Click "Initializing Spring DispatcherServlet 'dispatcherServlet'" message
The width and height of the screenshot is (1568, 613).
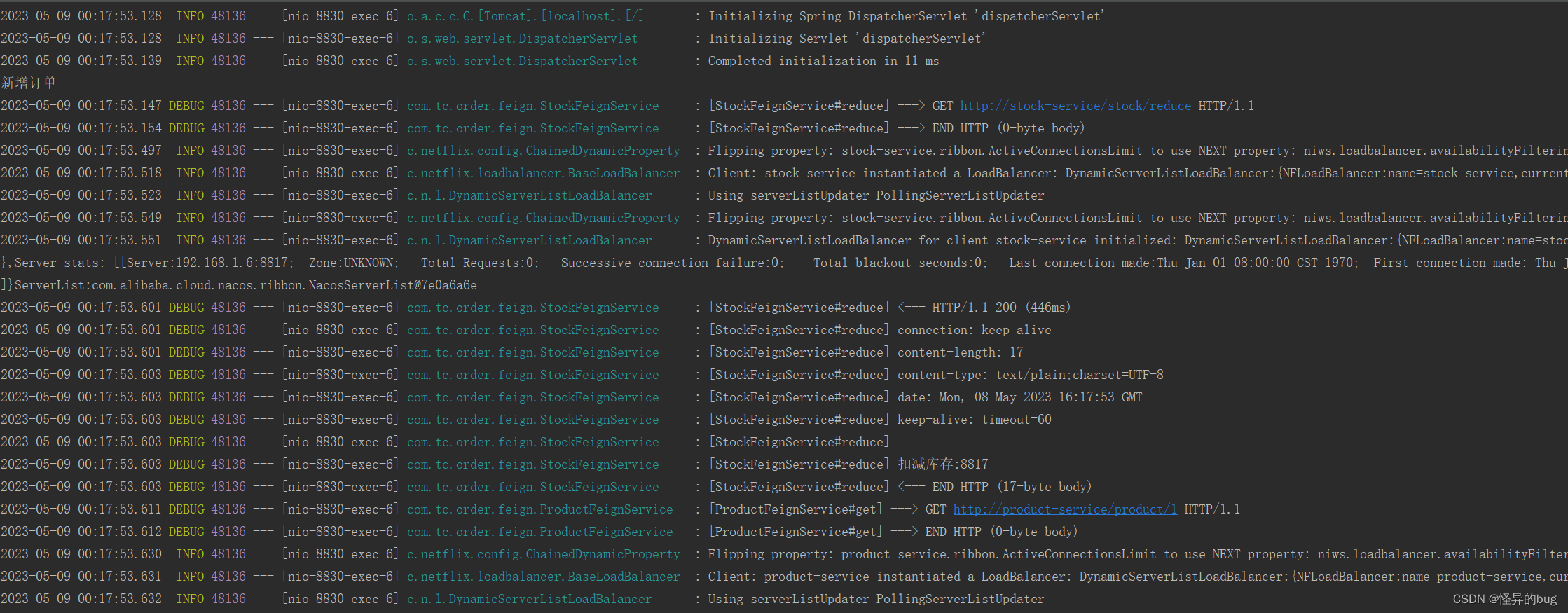[907, 16]
